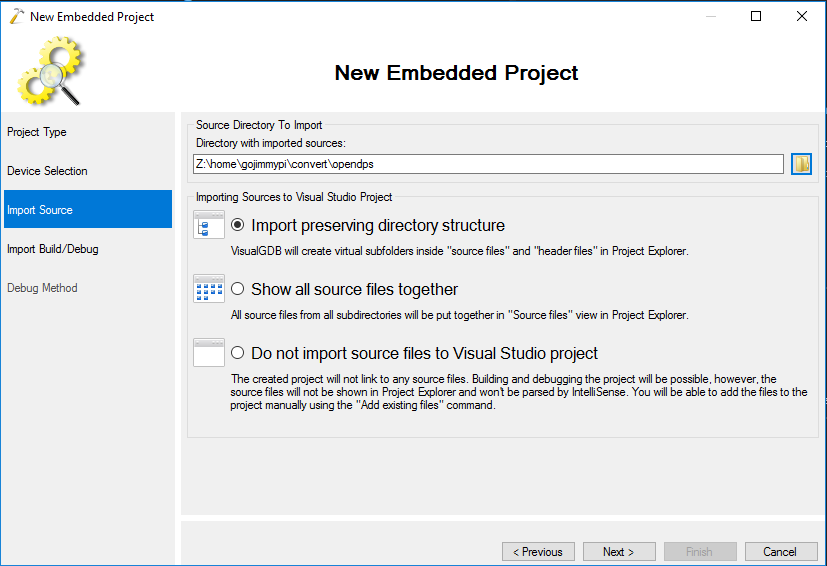Screen dimensions: 827x566
Task: Switch to the Import Build/Debug step
Action: pos(88,249)
